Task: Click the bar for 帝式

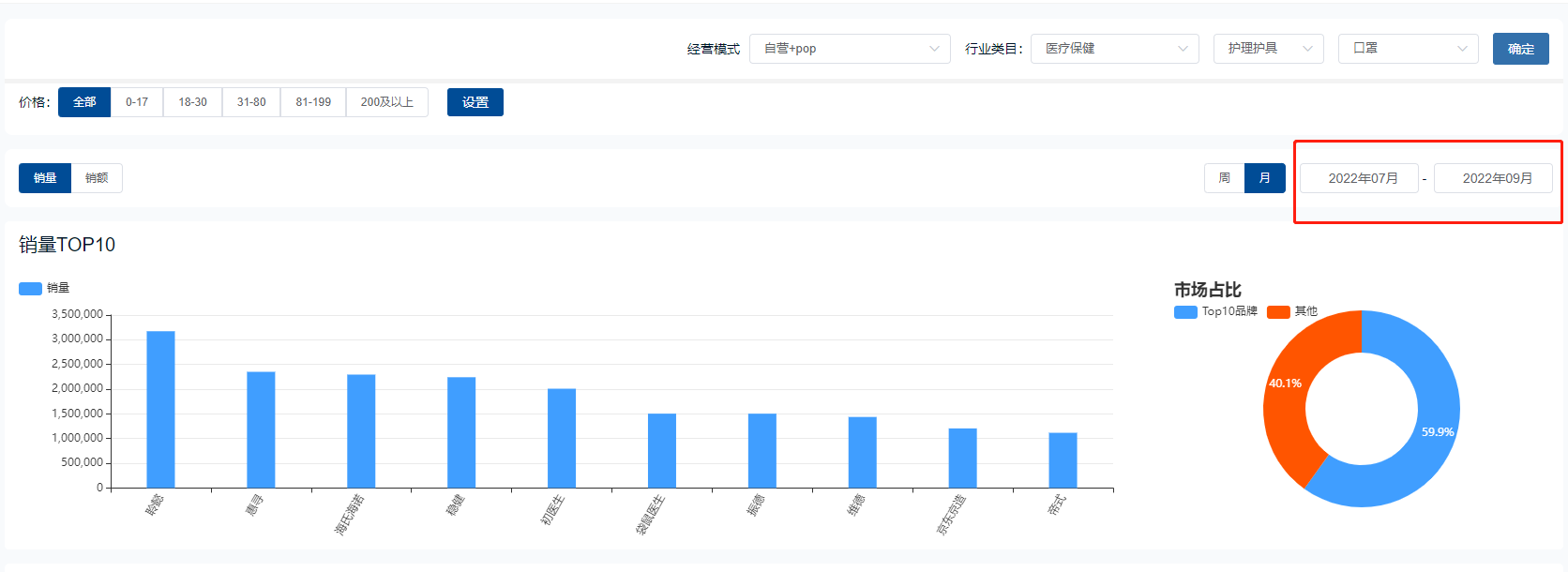Action: click(x=1063, y=460)
